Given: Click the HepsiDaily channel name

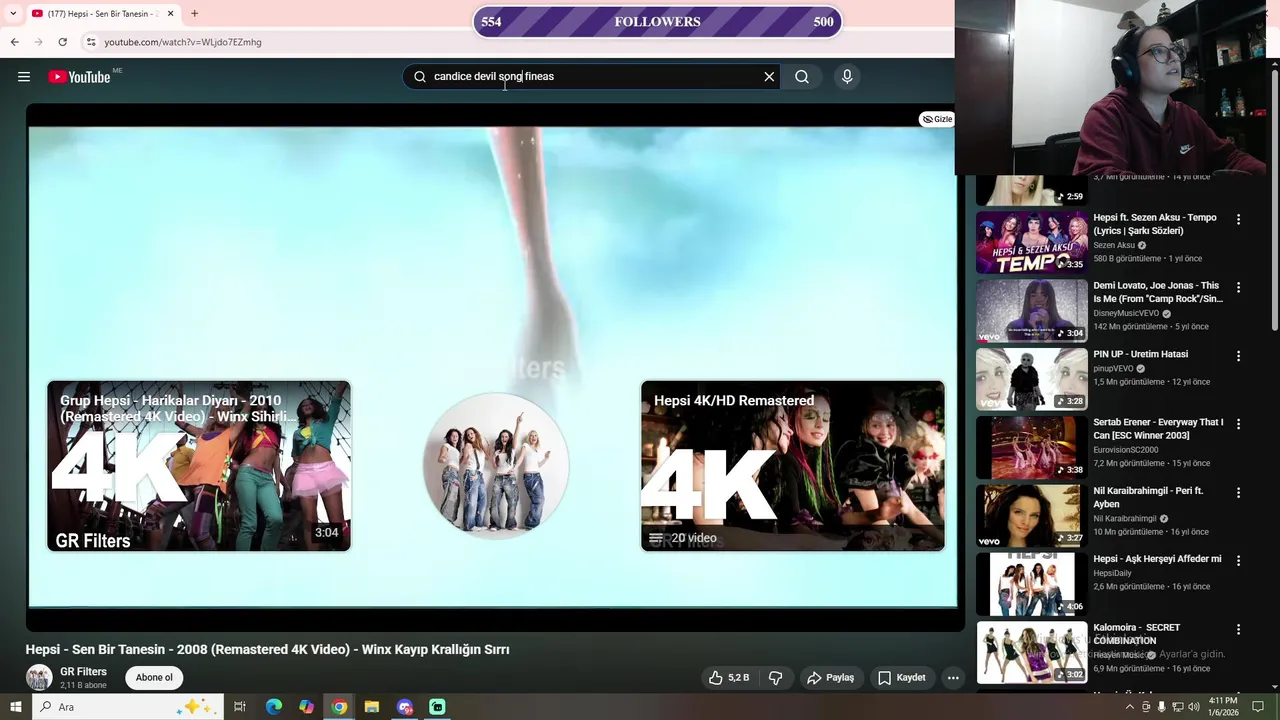Looking at the screenshot, I should (x=1113, y=573).
